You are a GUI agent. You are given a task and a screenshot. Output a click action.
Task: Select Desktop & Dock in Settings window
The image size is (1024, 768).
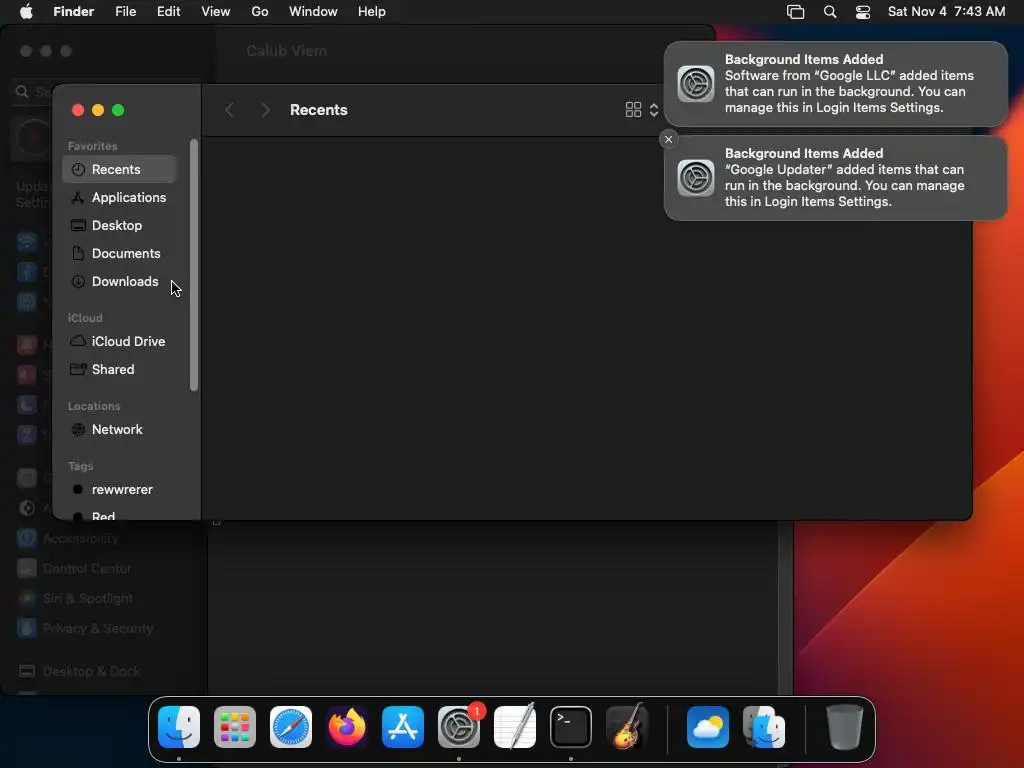click(x=79, y=671)
